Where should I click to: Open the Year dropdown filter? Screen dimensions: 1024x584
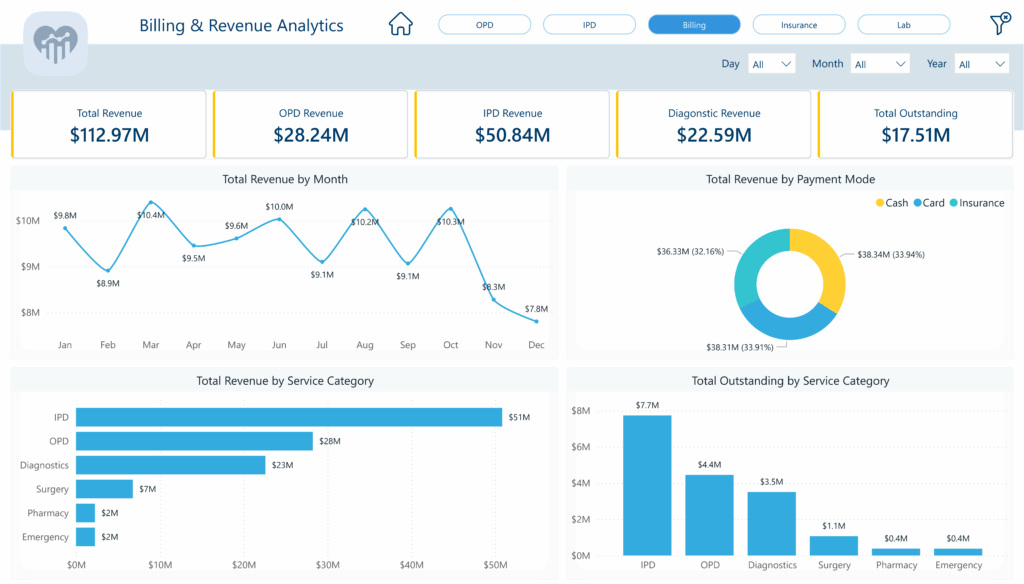tap(981, 63)
